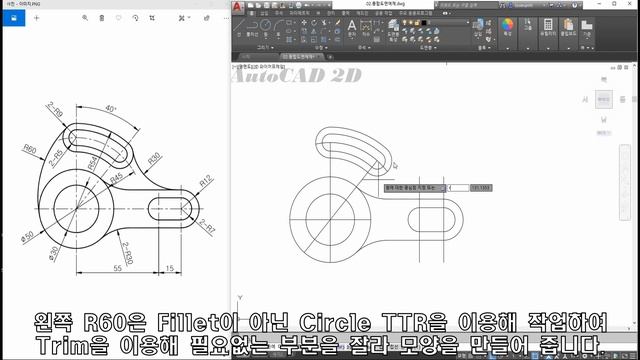Select the Arc tool

[279, 27]
